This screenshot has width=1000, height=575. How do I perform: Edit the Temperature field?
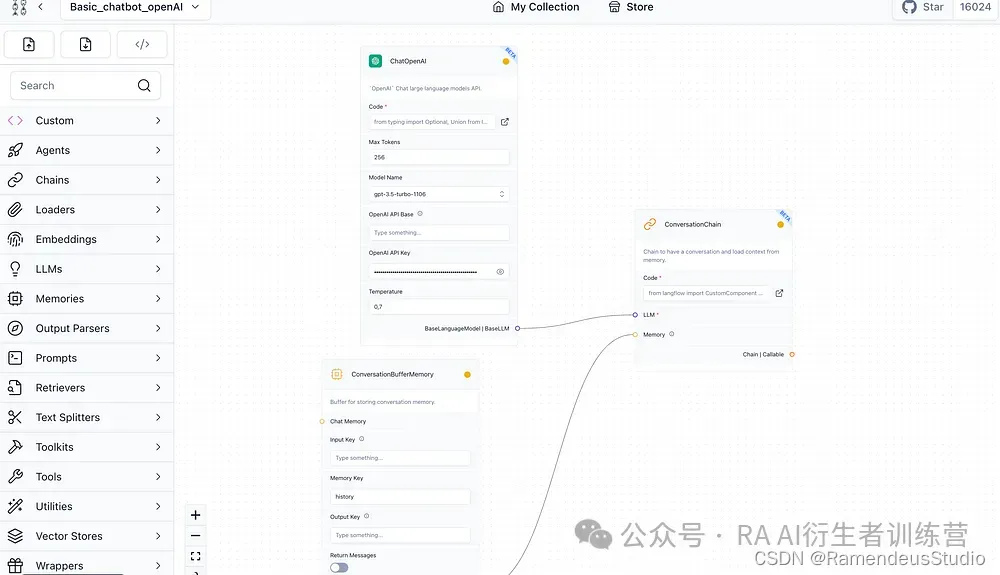(439, 307)
